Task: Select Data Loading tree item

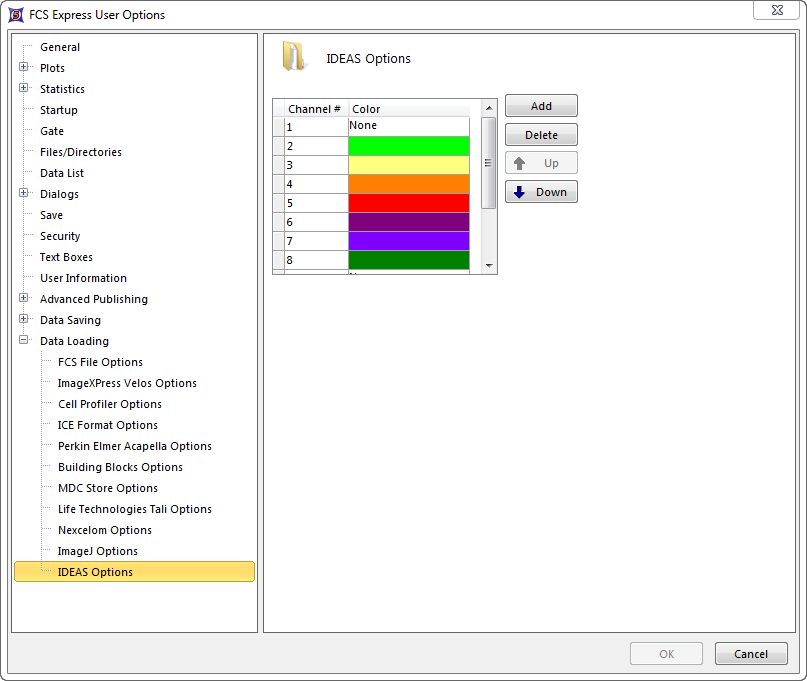Action: [75, 341]
